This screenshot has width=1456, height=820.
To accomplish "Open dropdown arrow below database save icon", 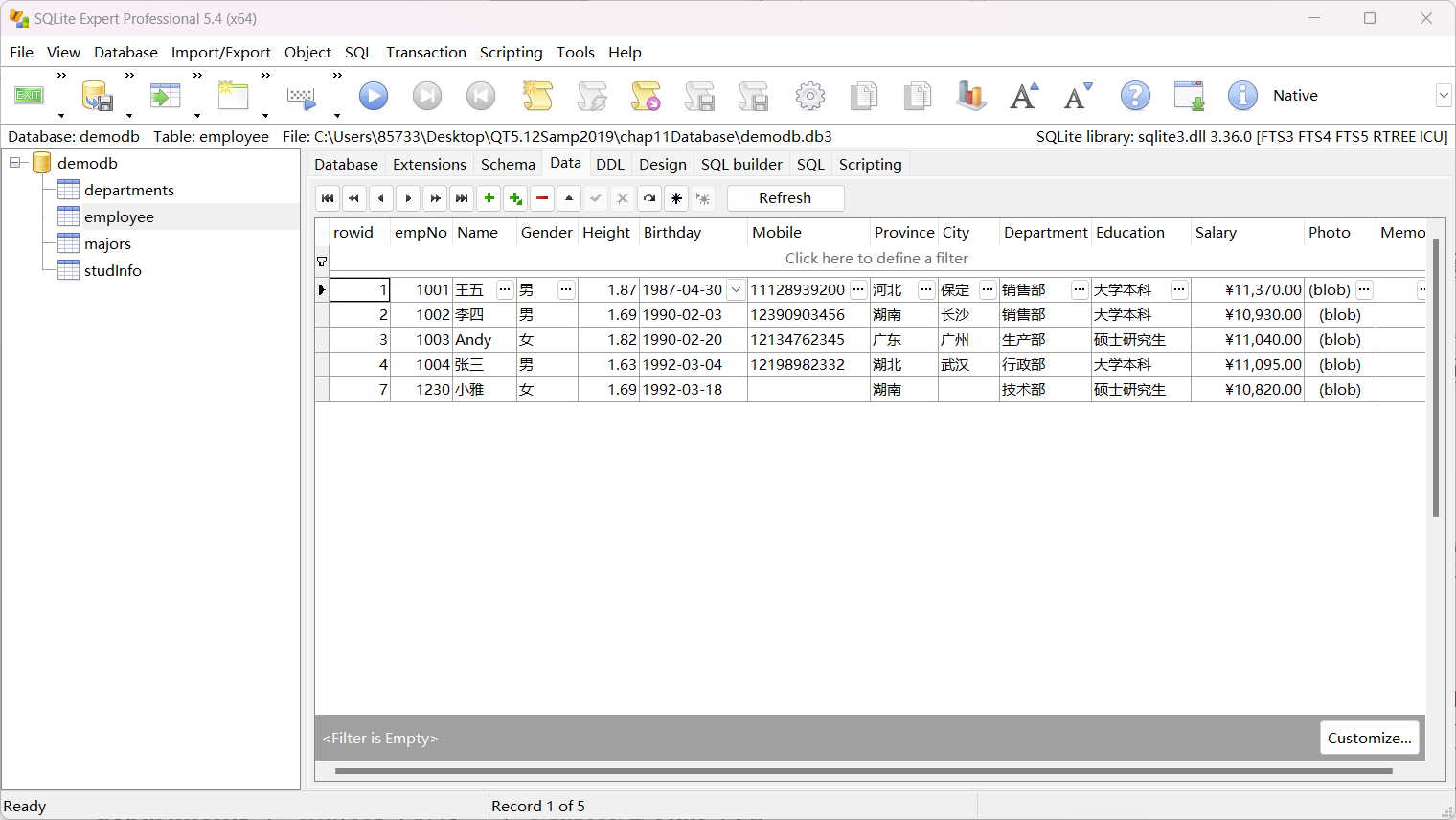I will [129, 116].
